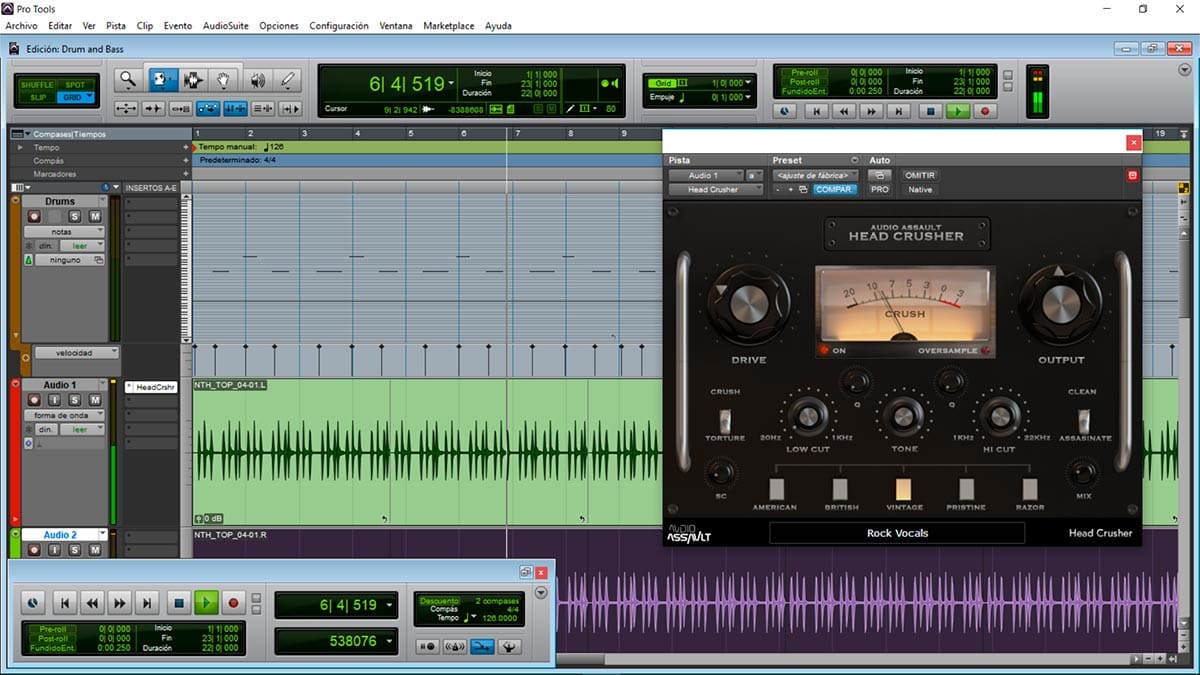Rewind in the floating Transport window

pos(92,603)
